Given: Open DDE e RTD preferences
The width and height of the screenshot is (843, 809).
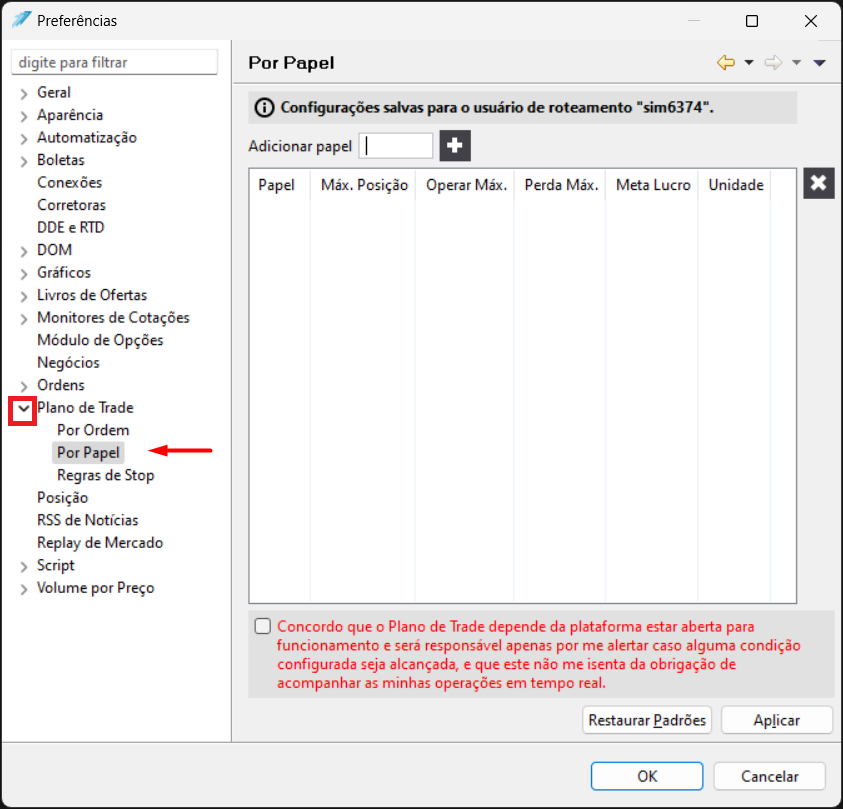Looking at the screenshot, I should tap(70, 228).
